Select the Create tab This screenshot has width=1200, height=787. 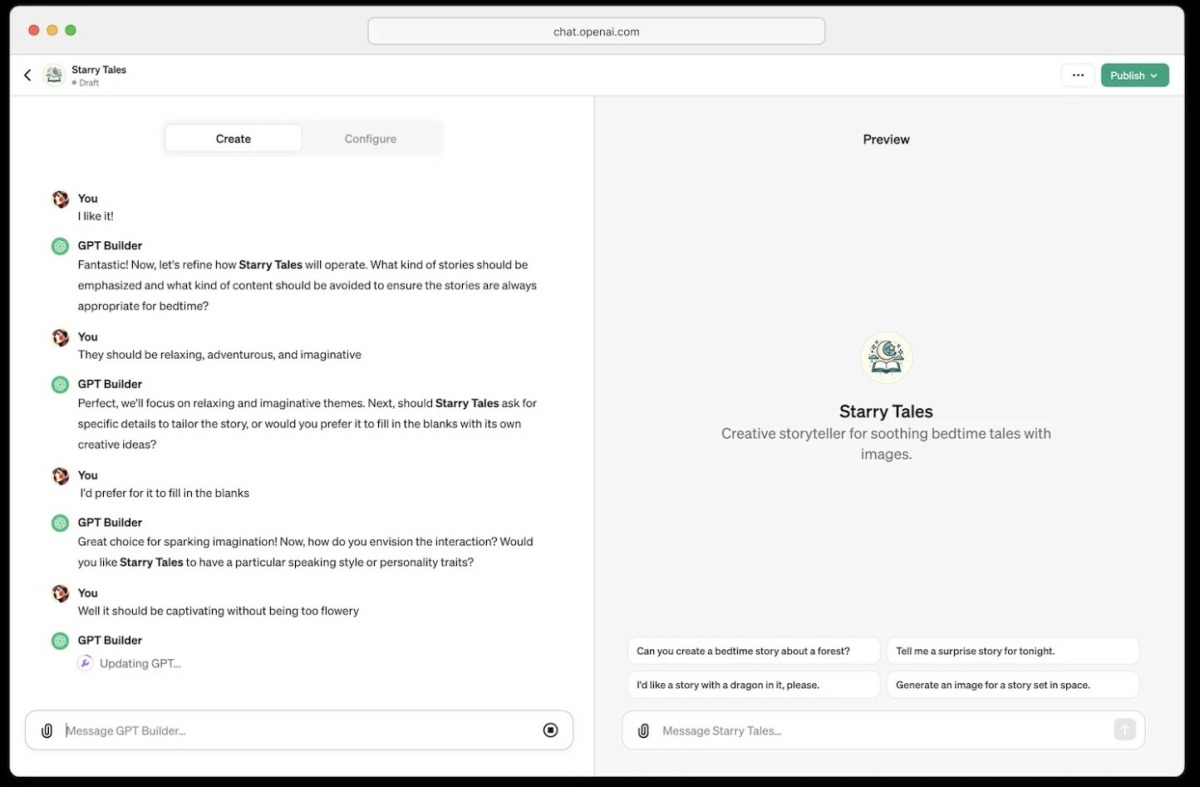(233, 139)
